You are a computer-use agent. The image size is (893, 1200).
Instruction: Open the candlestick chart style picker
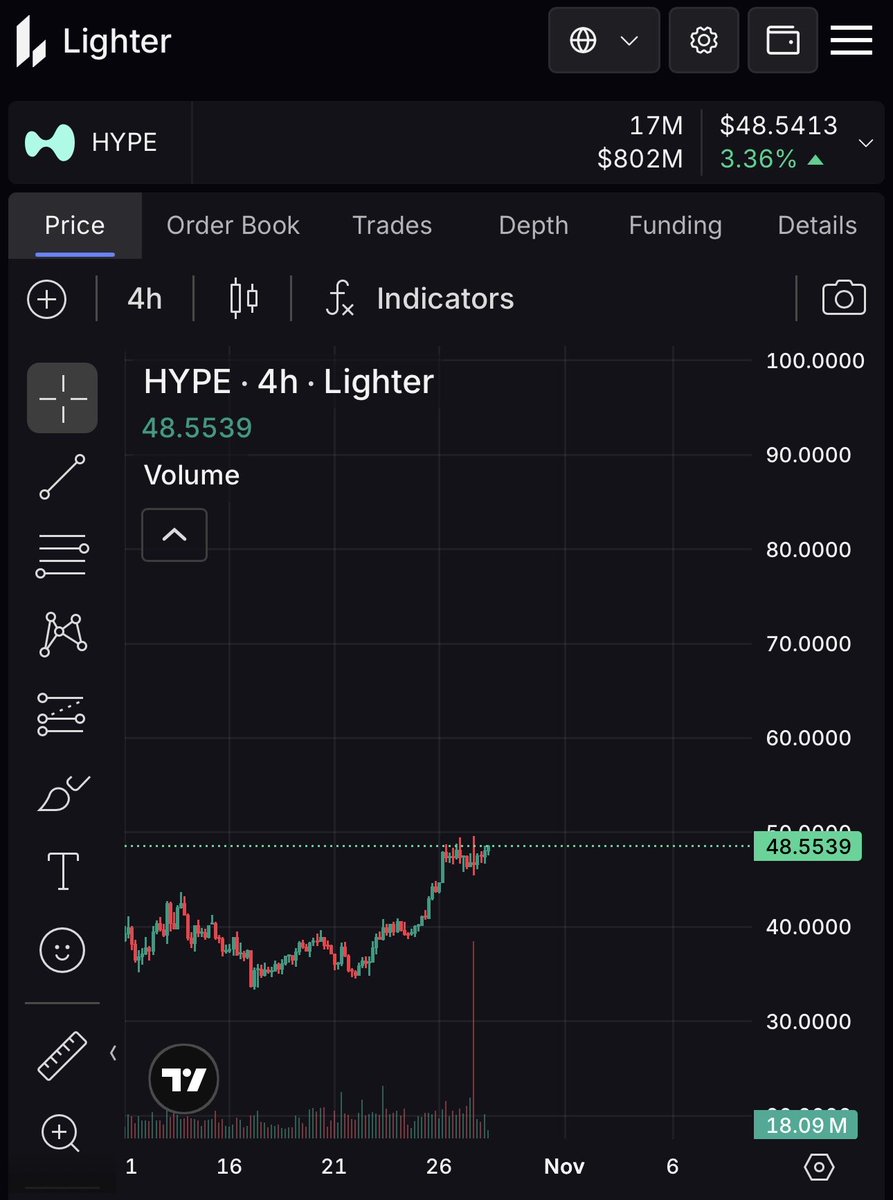pos(244,298)
